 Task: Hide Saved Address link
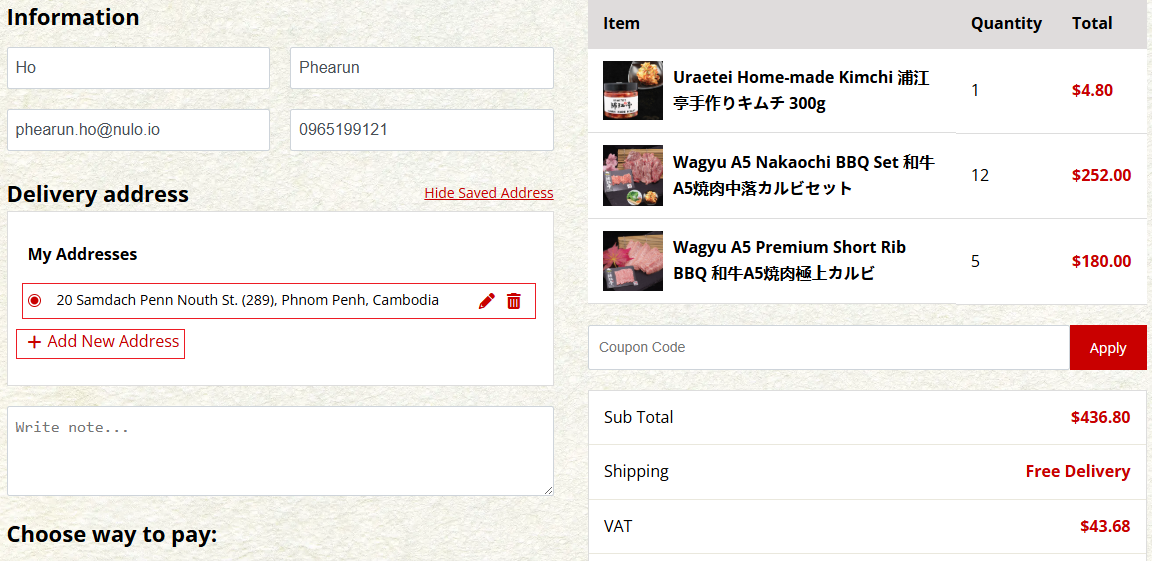(489, 193)
